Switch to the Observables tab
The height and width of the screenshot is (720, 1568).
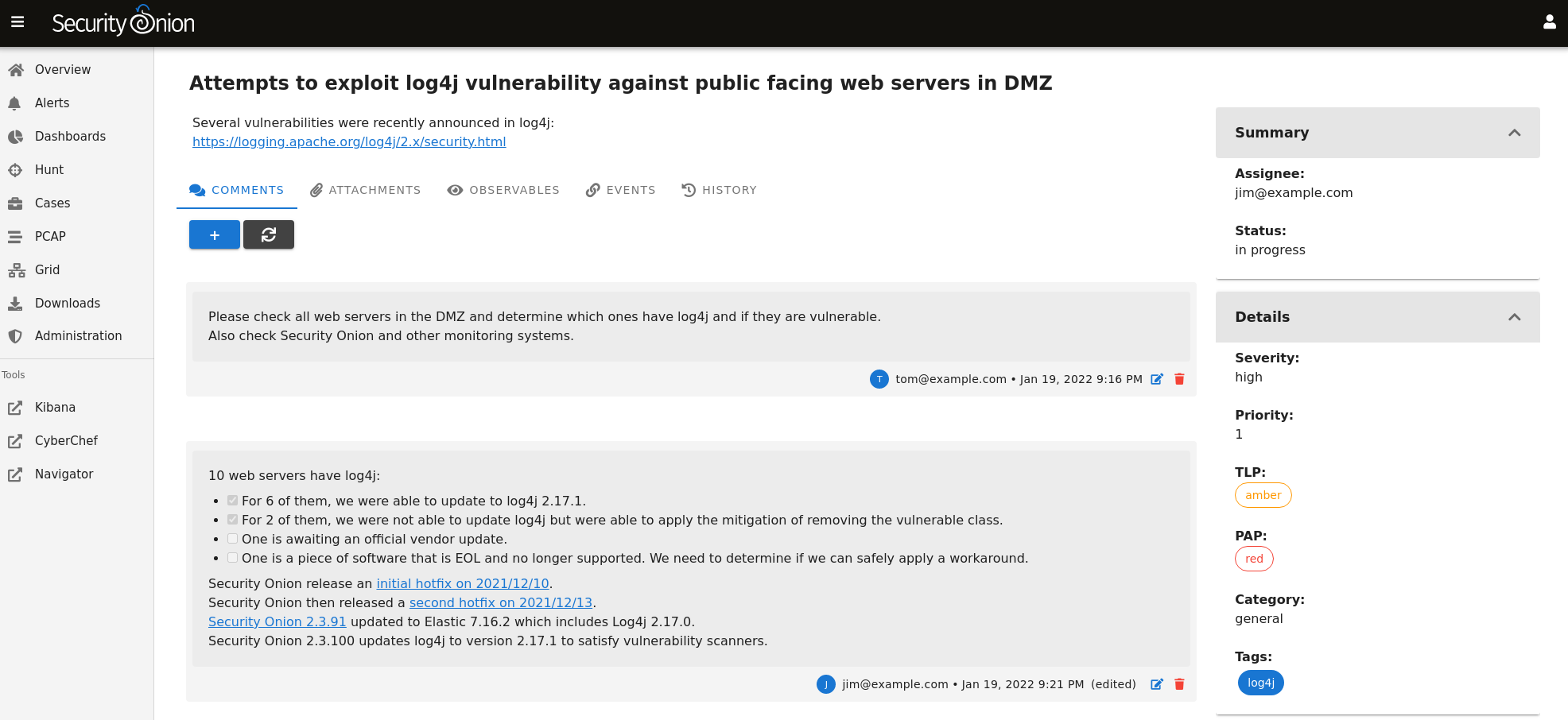click(503, 190)
